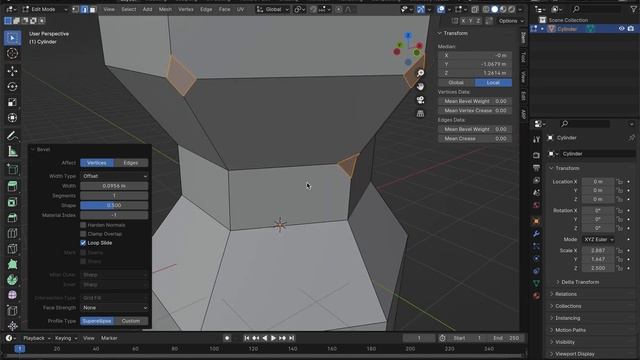Switch to edge select mode
This screenshot has width=640, height=360.
coord(84,9)
